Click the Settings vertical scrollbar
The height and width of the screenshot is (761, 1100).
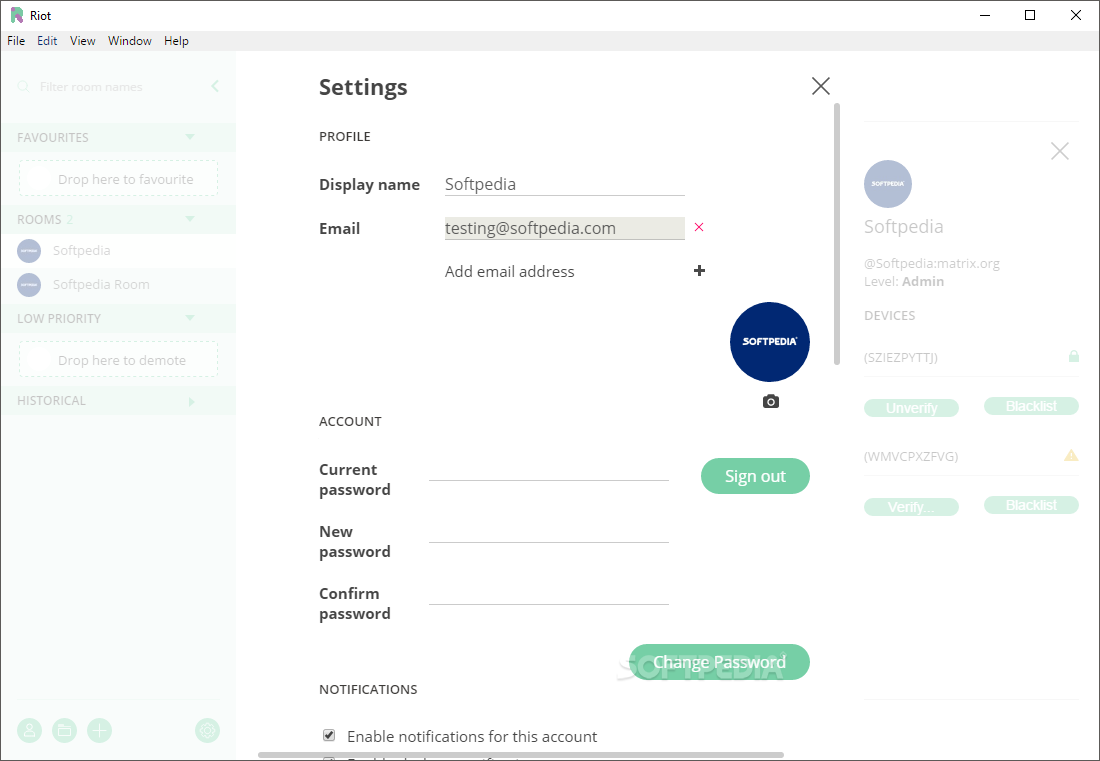(836, 234)
